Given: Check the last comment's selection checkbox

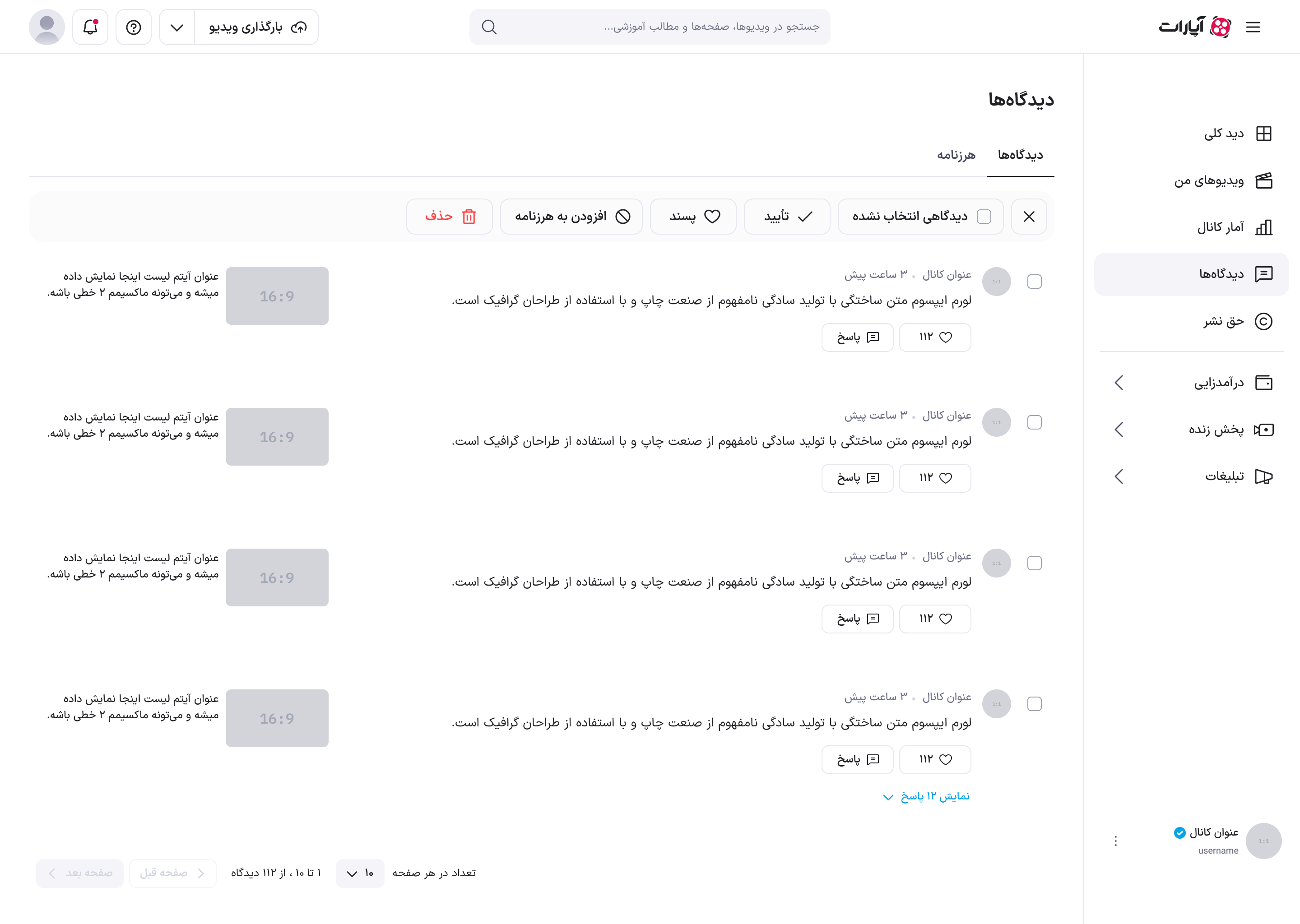Looking at the screenshot, I should [1035, 704].
